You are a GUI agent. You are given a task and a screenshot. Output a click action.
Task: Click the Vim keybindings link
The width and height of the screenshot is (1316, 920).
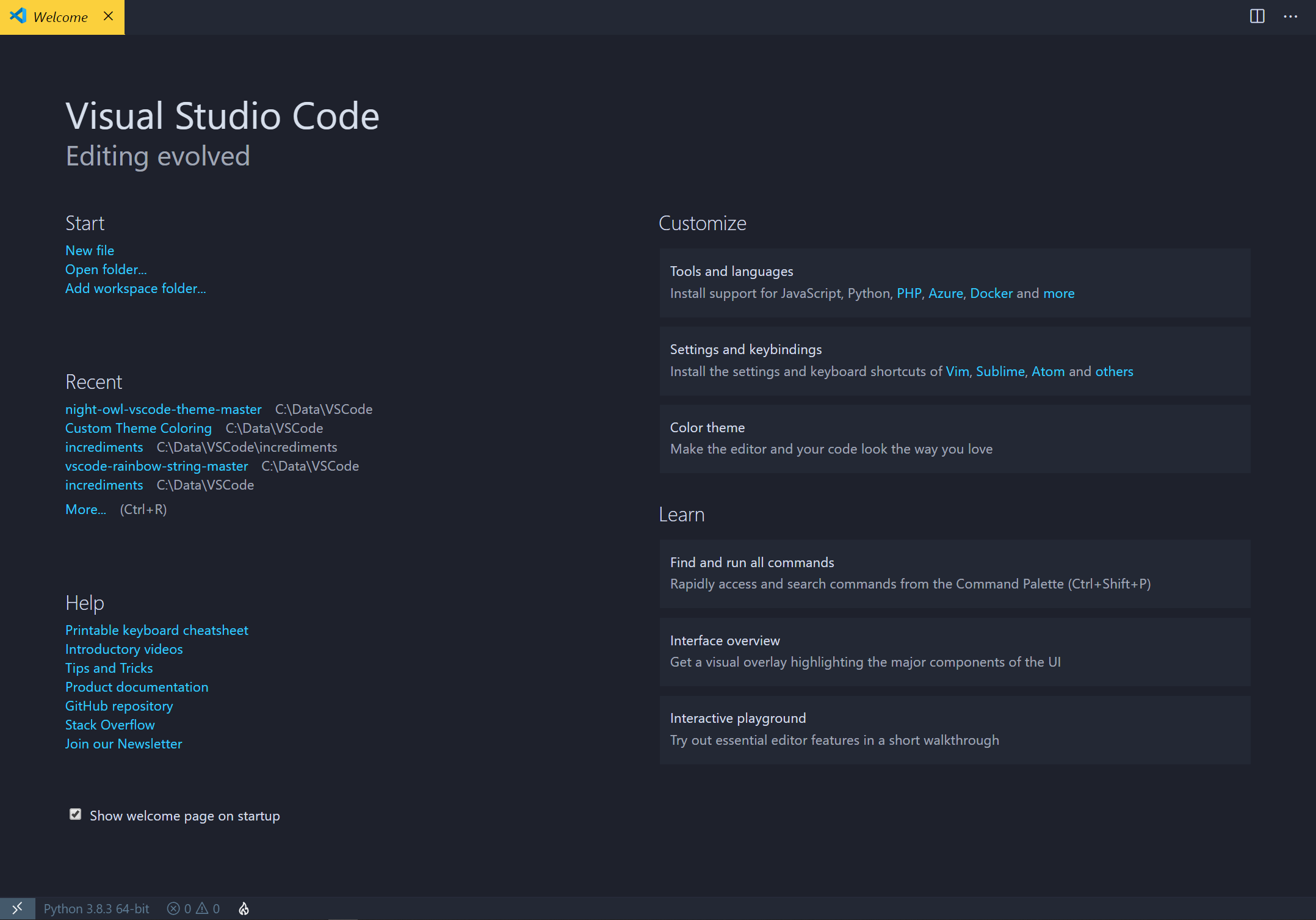point(957,371)
